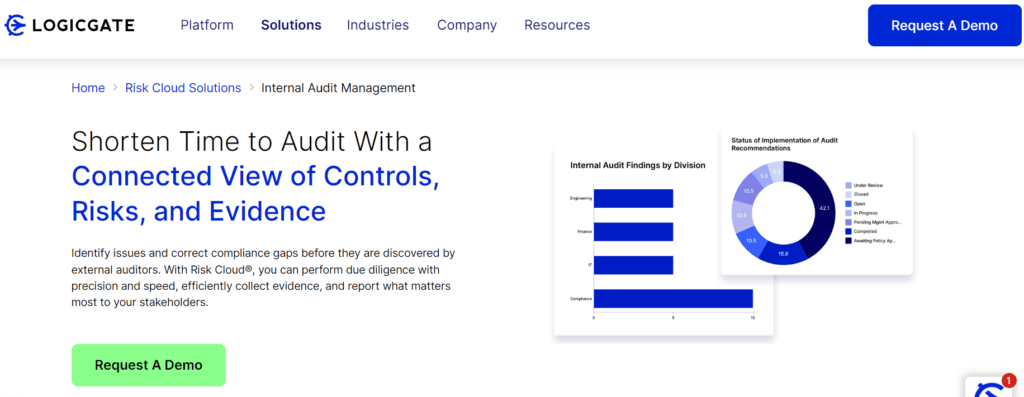1024x397 pixels.
Task: Go to the Risk Cloud Solutions breadcrumb
Action: coord(183,87)
